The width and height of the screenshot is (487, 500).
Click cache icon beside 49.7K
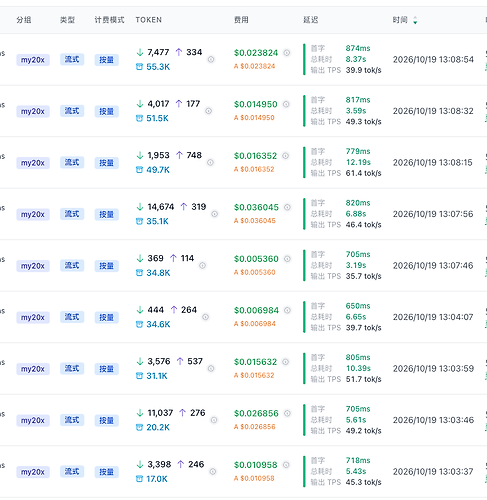(139, 170)
